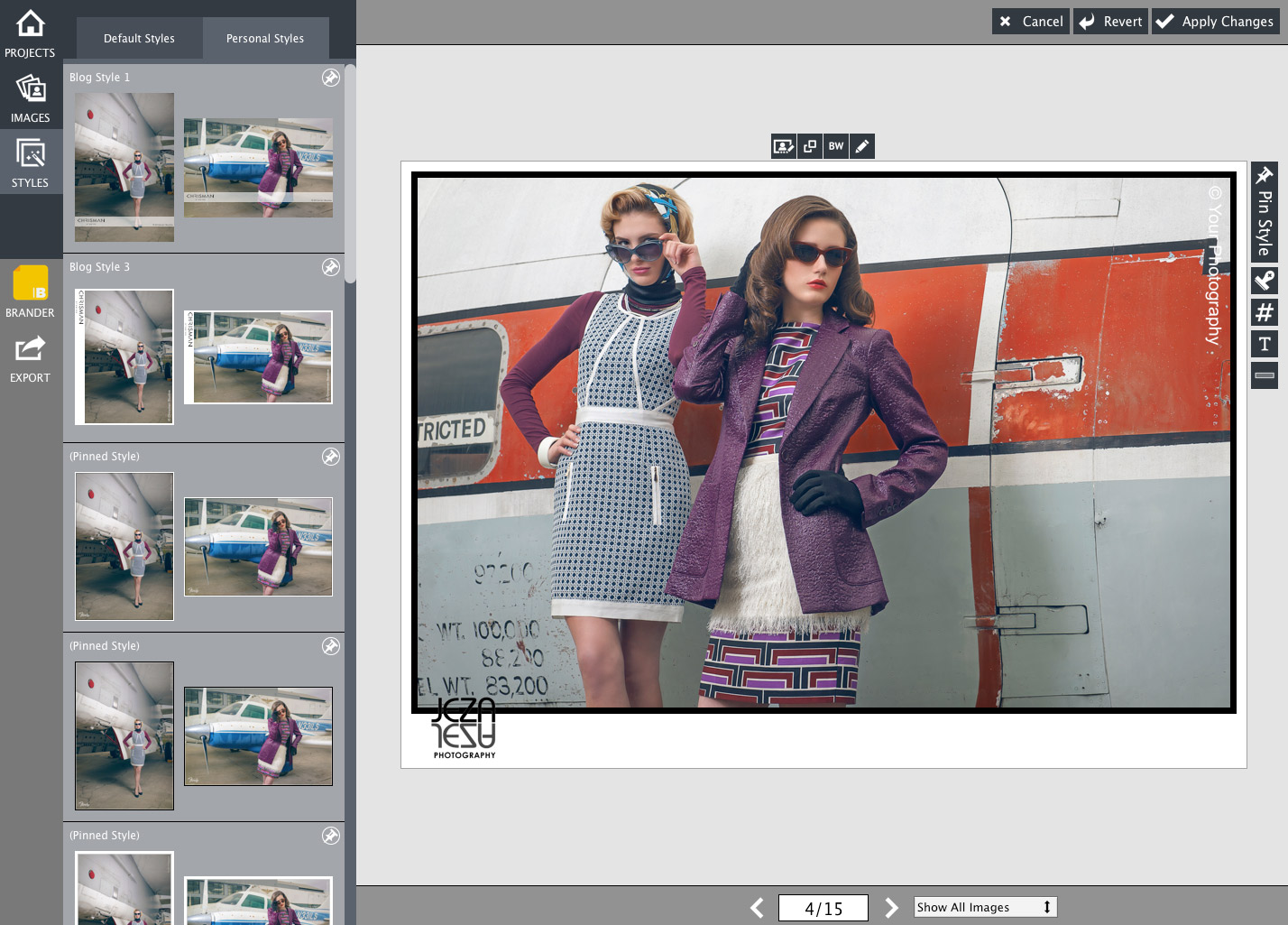Click the Pin Style button
The height and width of the screenshot is (925, 1288).
(x=1265, y=212)
